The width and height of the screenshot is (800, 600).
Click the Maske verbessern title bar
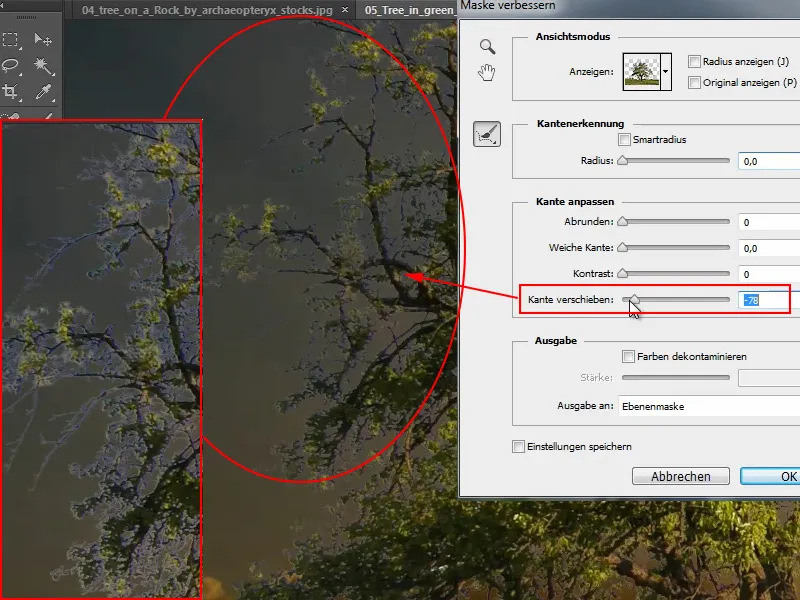(x=629, y=7)
